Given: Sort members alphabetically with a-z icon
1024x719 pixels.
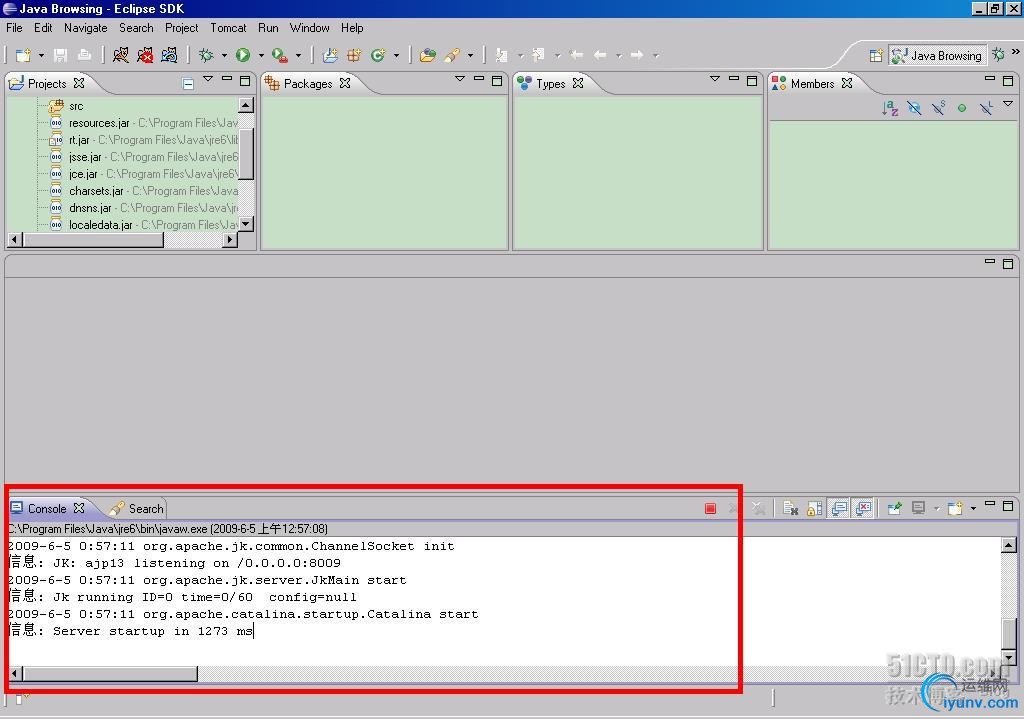Looking at the screenshot, I should (890, 108).
